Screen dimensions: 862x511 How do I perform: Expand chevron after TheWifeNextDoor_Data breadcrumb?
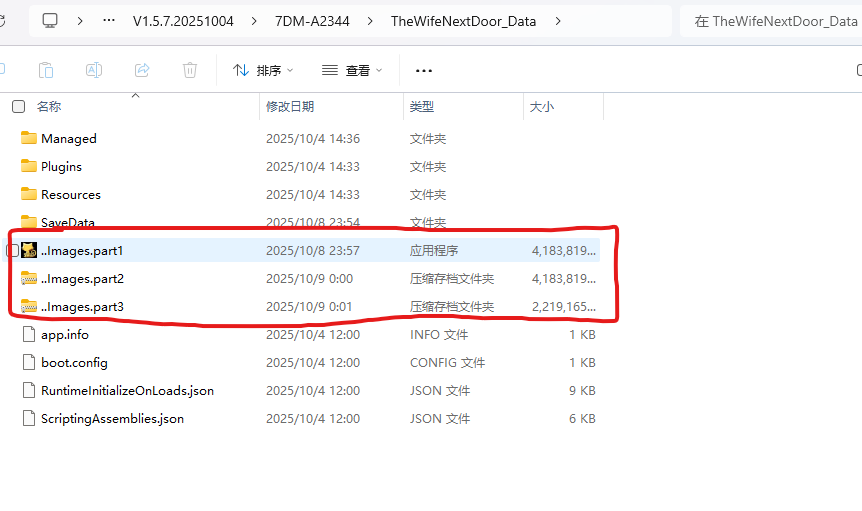click(558, 21)
